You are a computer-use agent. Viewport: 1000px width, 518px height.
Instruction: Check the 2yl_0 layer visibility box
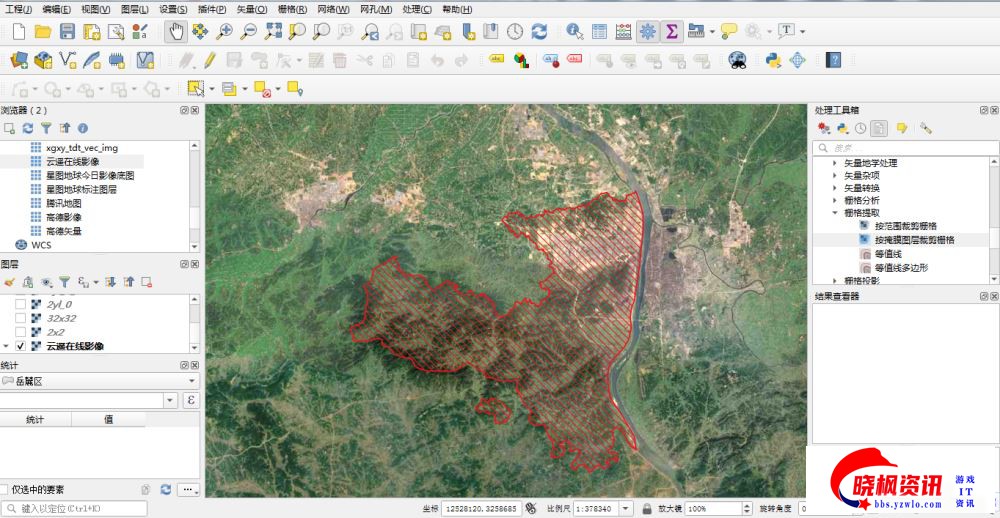(x=20, y=304)
